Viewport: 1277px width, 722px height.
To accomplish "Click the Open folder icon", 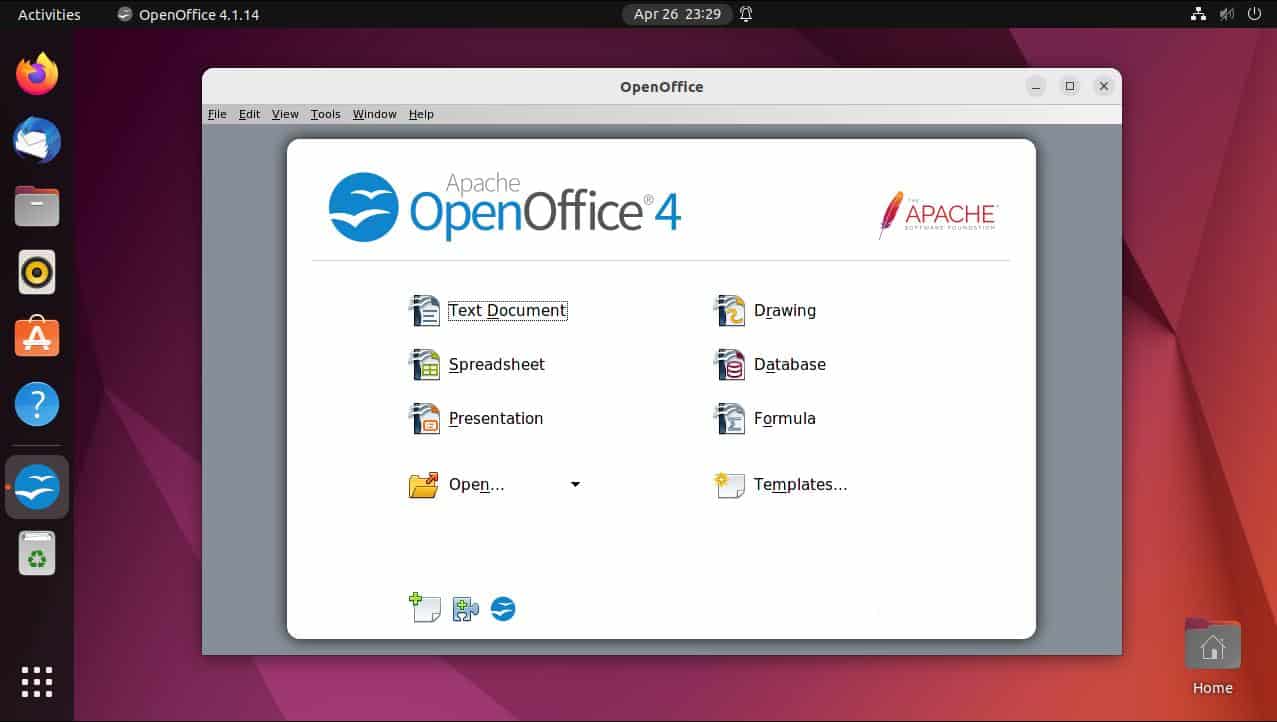I will click(x=424, y=485).
